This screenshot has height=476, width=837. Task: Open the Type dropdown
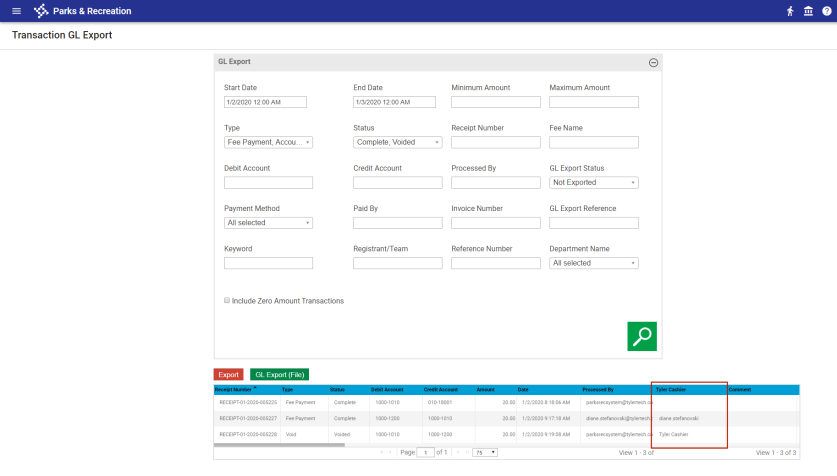[268, 142]
